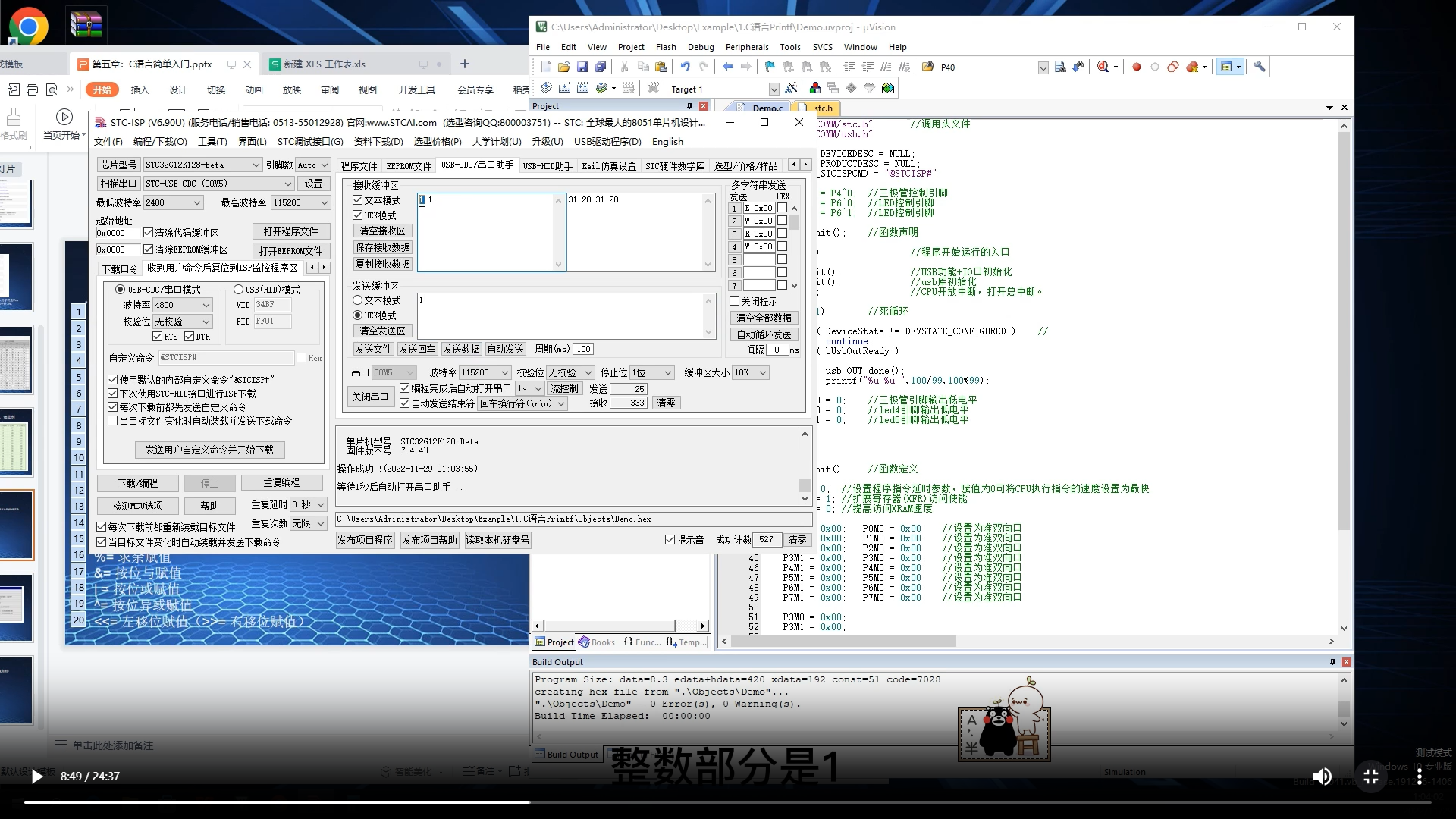Click Build target icon in µVision
The width and height of the screenshot is (1456, 819).
point(564,88)
